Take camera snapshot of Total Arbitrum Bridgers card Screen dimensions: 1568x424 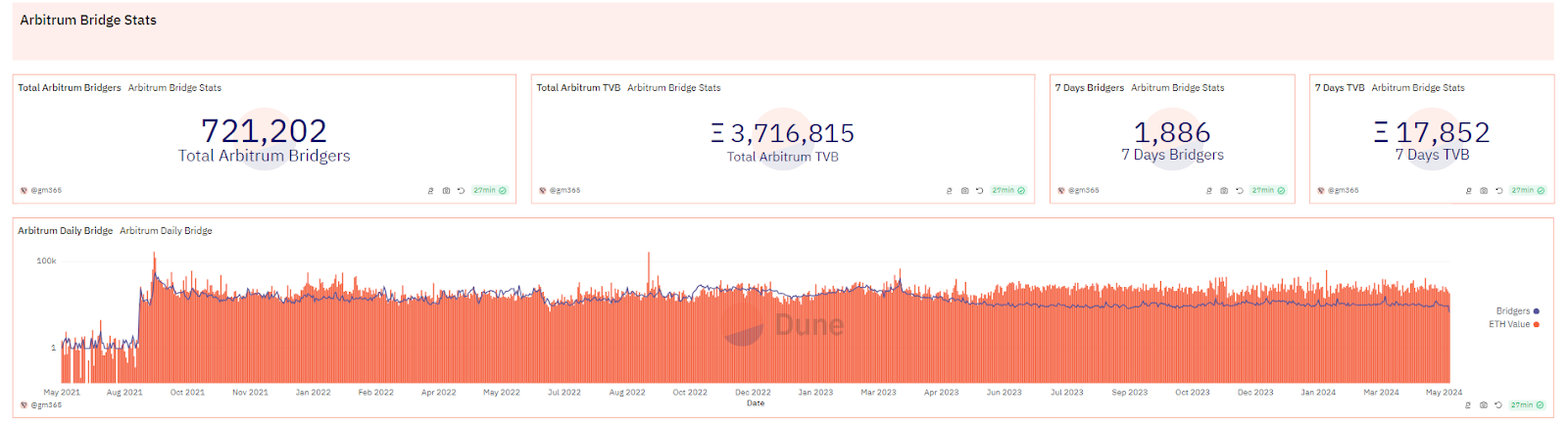[446, 191]
